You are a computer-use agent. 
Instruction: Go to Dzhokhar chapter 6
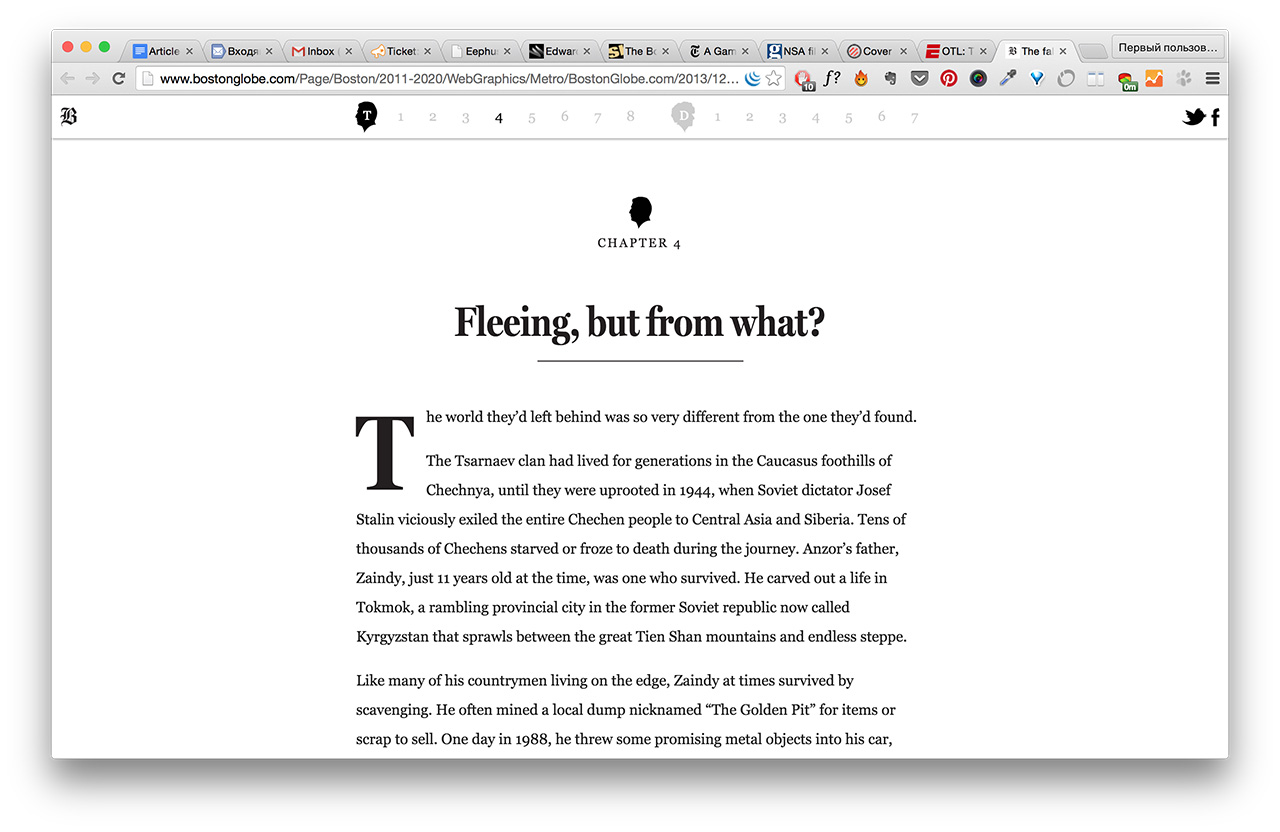click(x=881, y=117)
